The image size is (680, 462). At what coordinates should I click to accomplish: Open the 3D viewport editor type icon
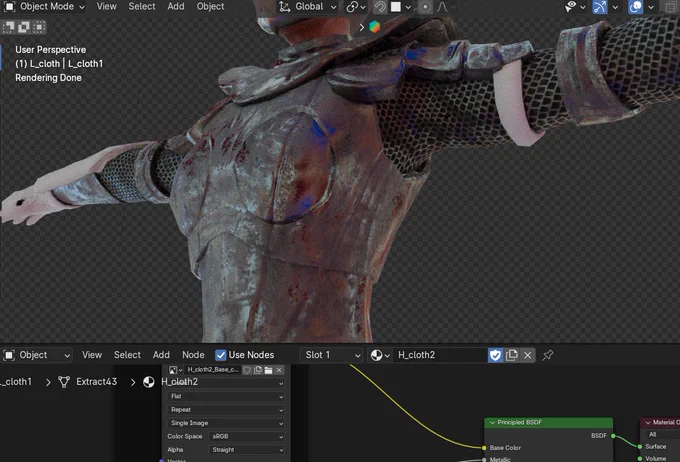[x=9, y=7]
